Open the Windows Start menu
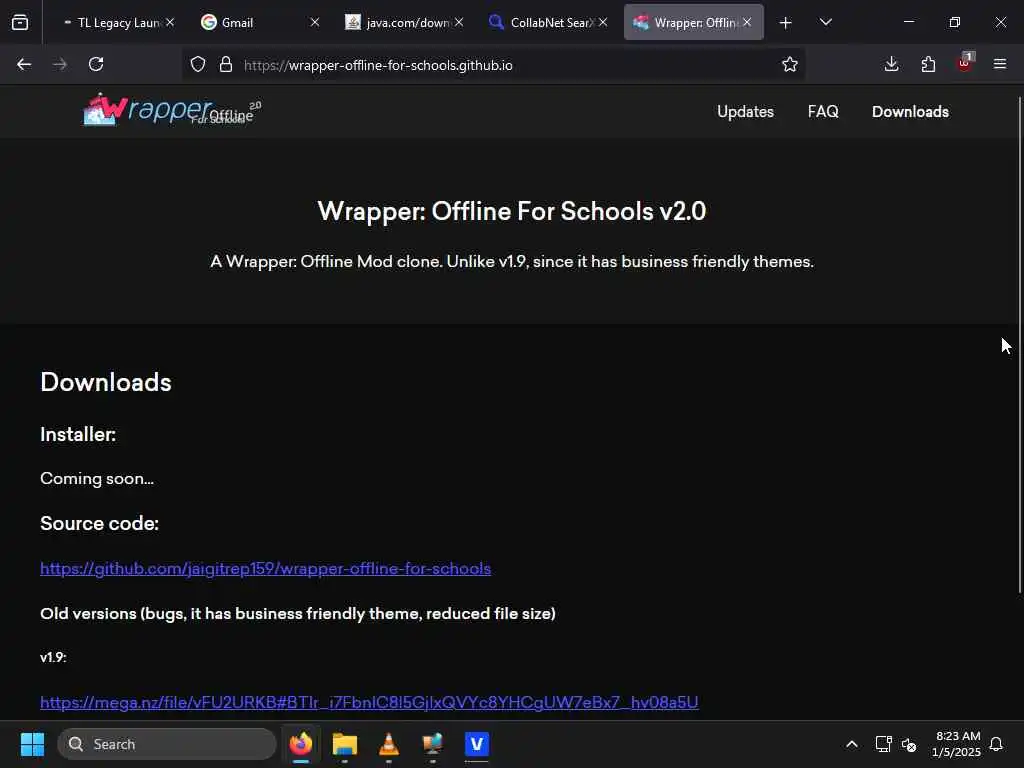Image resolution: width=1024 pixels, height=768 pixels. tap(32, 744)
